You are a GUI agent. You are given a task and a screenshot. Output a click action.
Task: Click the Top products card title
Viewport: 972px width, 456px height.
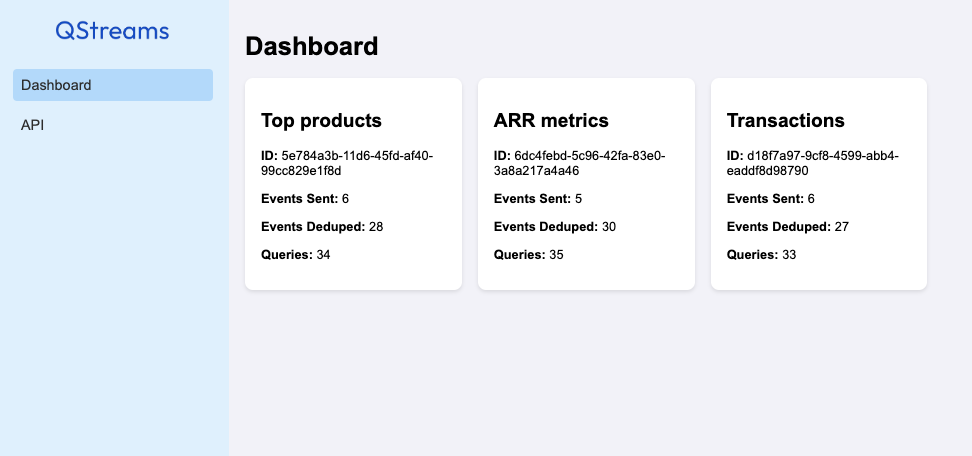tap(321, 120)
